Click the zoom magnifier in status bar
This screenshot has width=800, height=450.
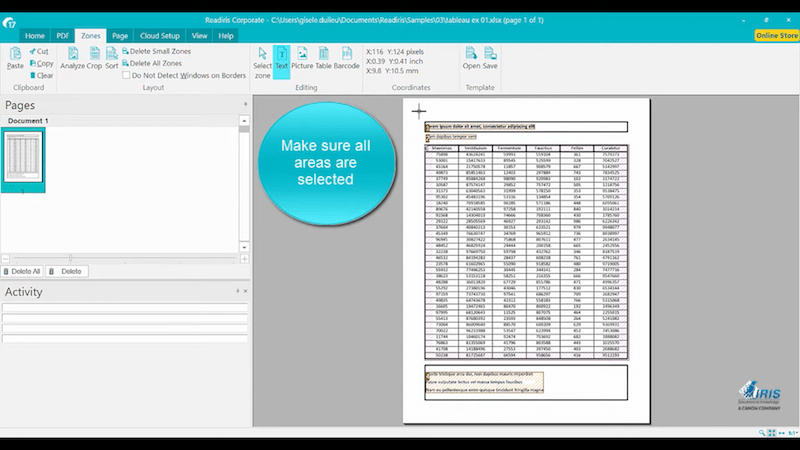[762, 433]
